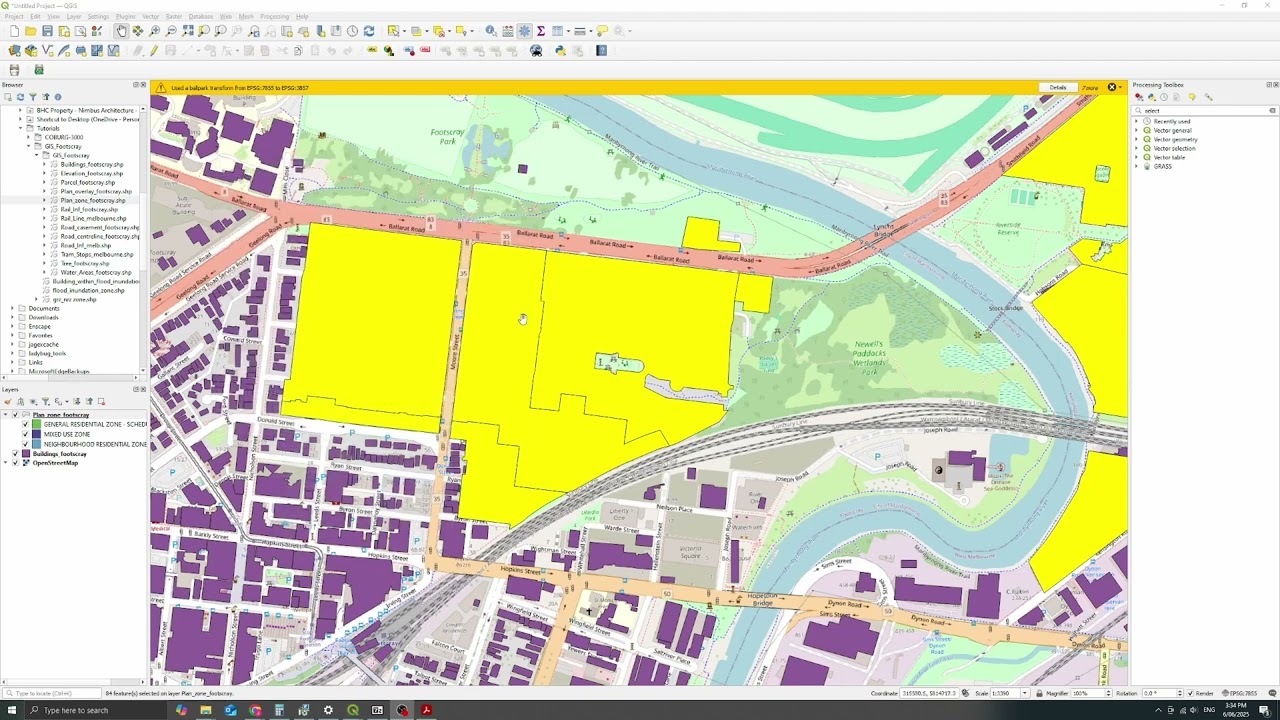Refresh the map canvas
The width and height of the screenshot is (1280, 720).
(369, 31)
